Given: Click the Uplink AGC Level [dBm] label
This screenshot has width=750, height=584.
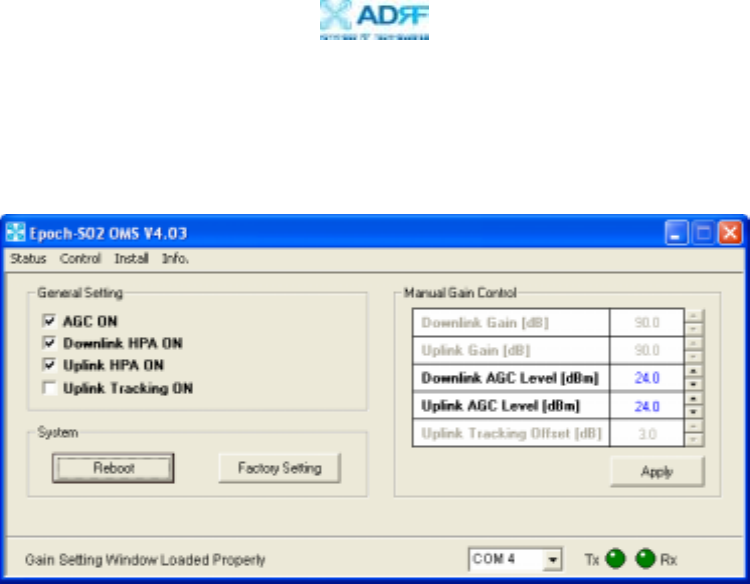Looking at the screenshot, I should 500,406.
